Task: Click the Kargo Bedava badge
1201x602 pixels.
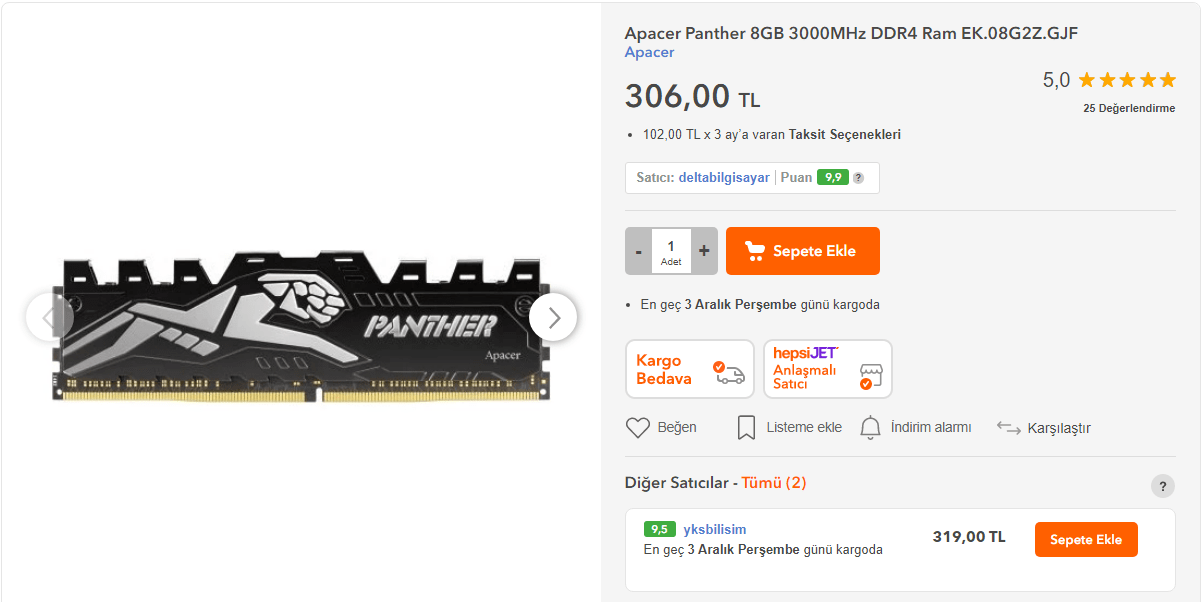Action: coord(690,369)
